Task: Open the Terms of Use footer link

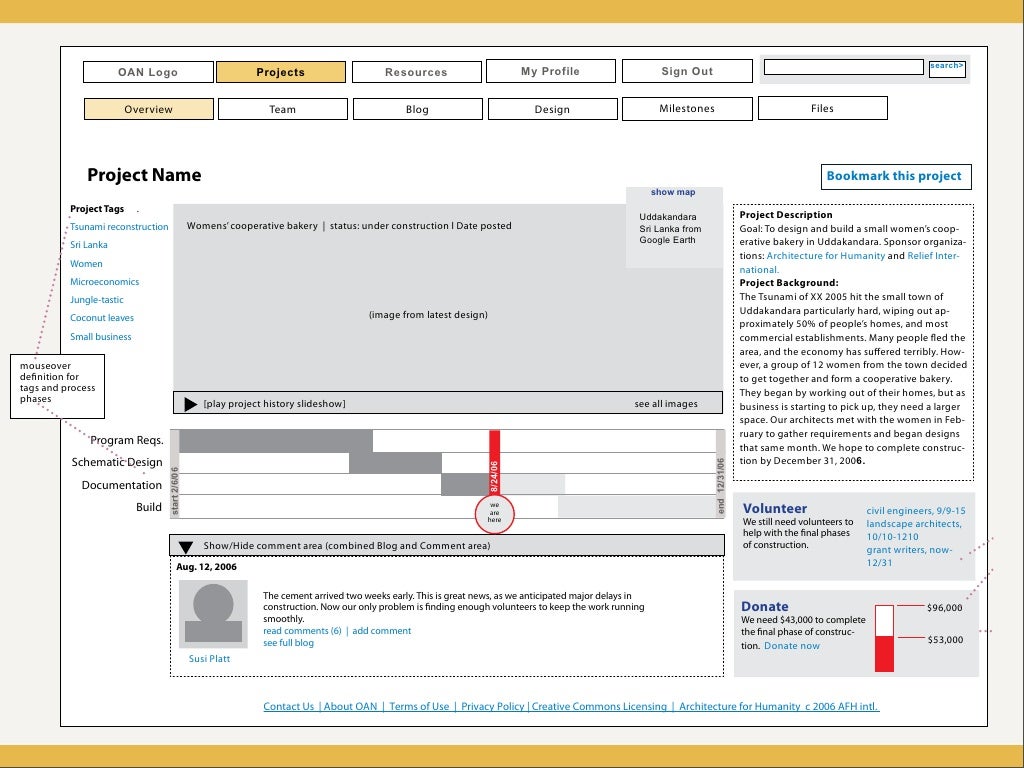Action: pyautogui.click(x=419, y=707)
